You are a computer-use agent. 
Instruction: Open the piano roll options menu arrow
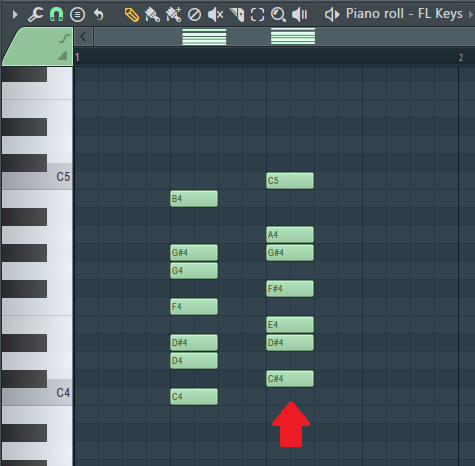15,15
